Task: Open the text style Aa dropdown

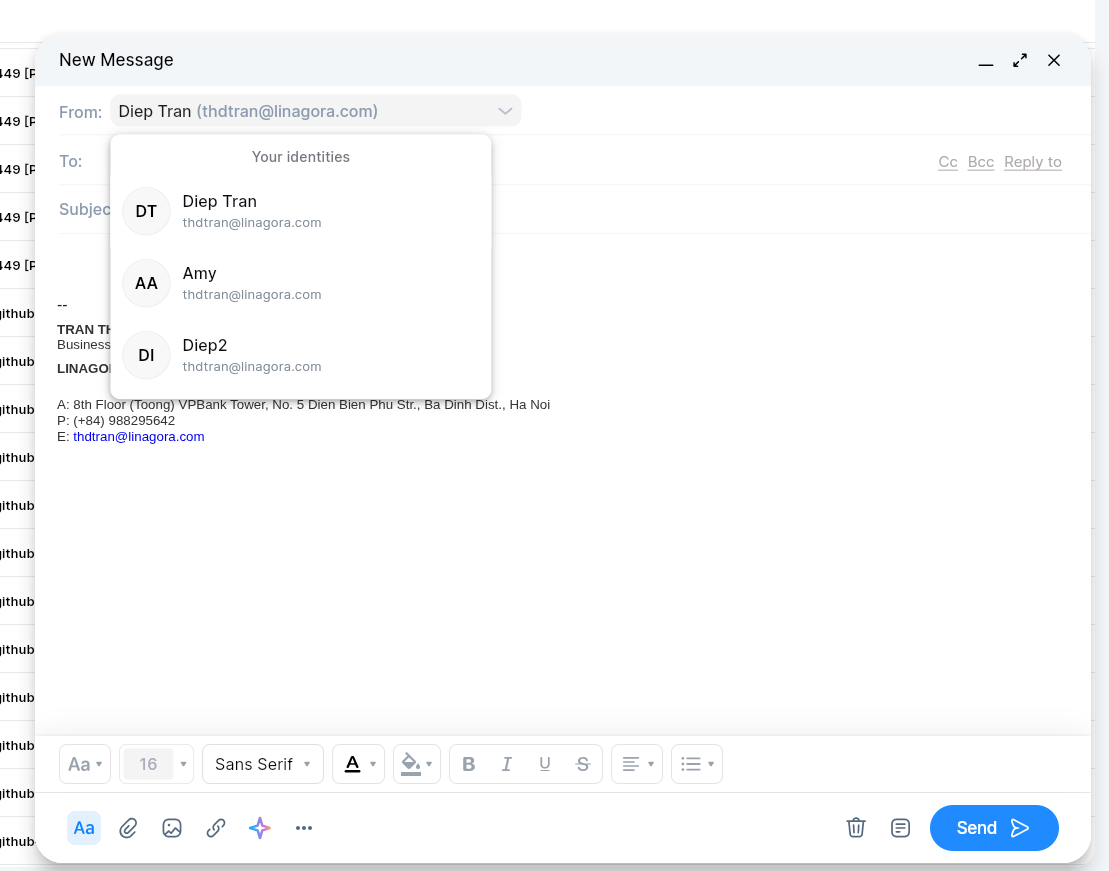Action: 85,764
